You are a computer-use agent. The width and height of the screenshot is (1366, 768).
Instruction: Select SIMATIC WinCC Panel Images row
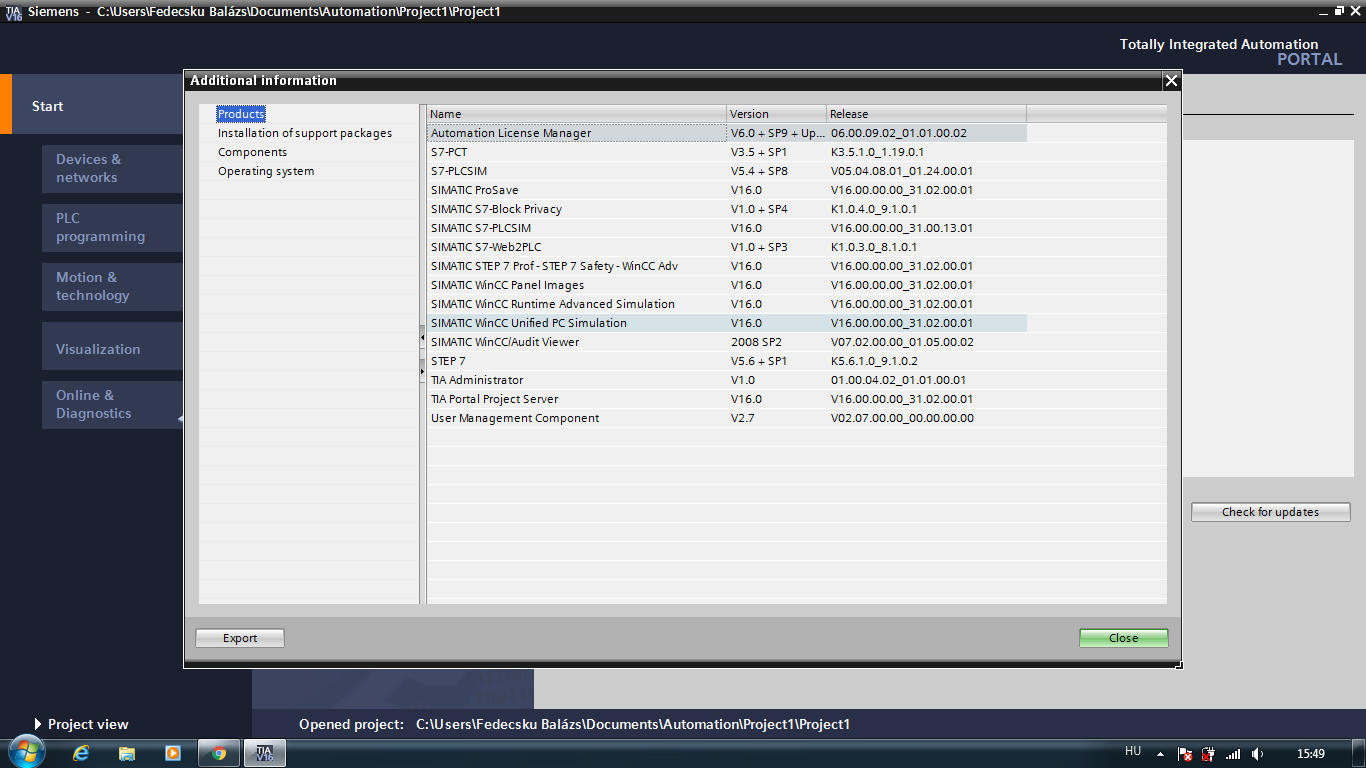coord(727,285)
